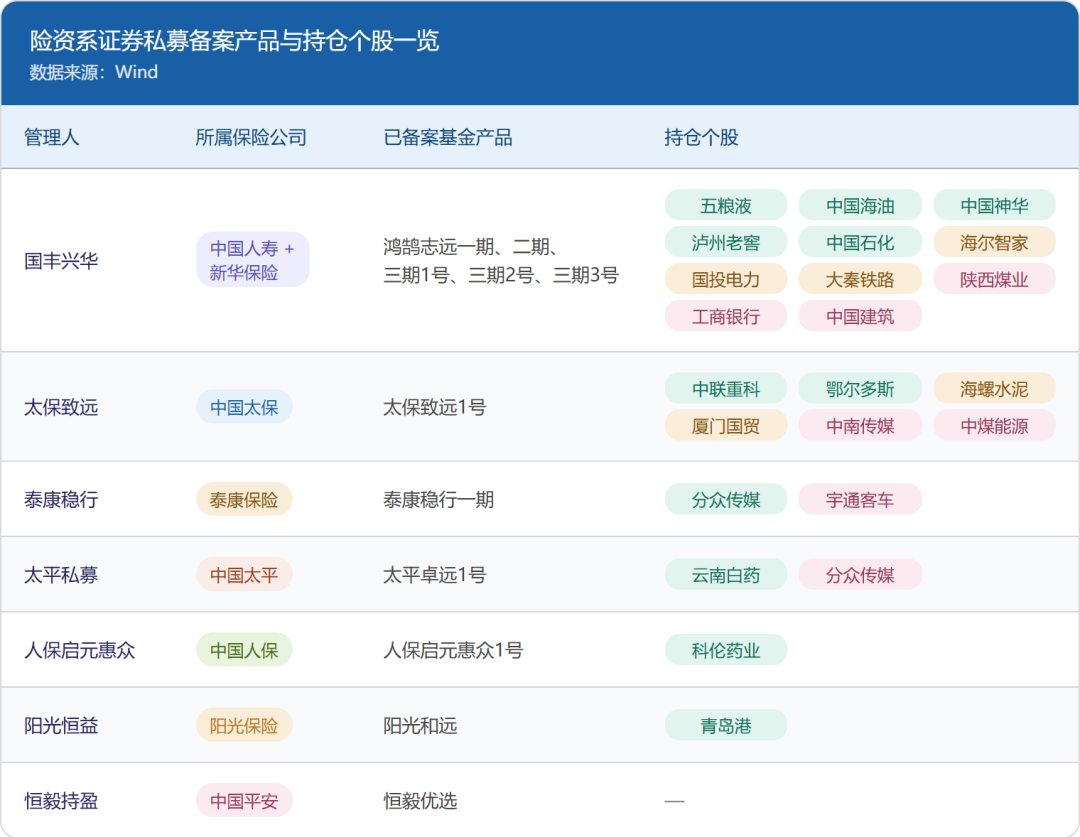Click manager name 太平私募
The width and height of the screenshot is (1080, 837).
61,575
